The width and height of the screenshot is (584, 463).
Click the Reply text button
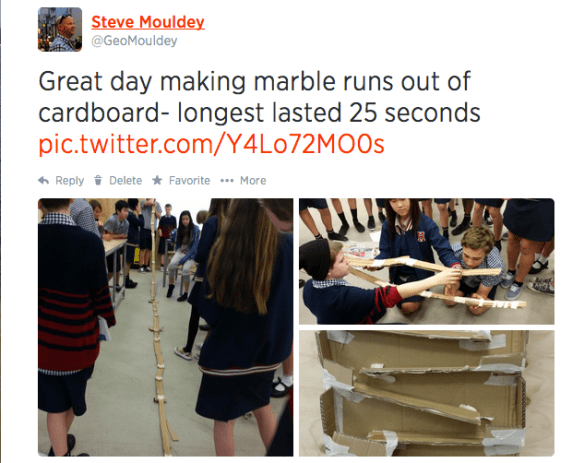69,181
